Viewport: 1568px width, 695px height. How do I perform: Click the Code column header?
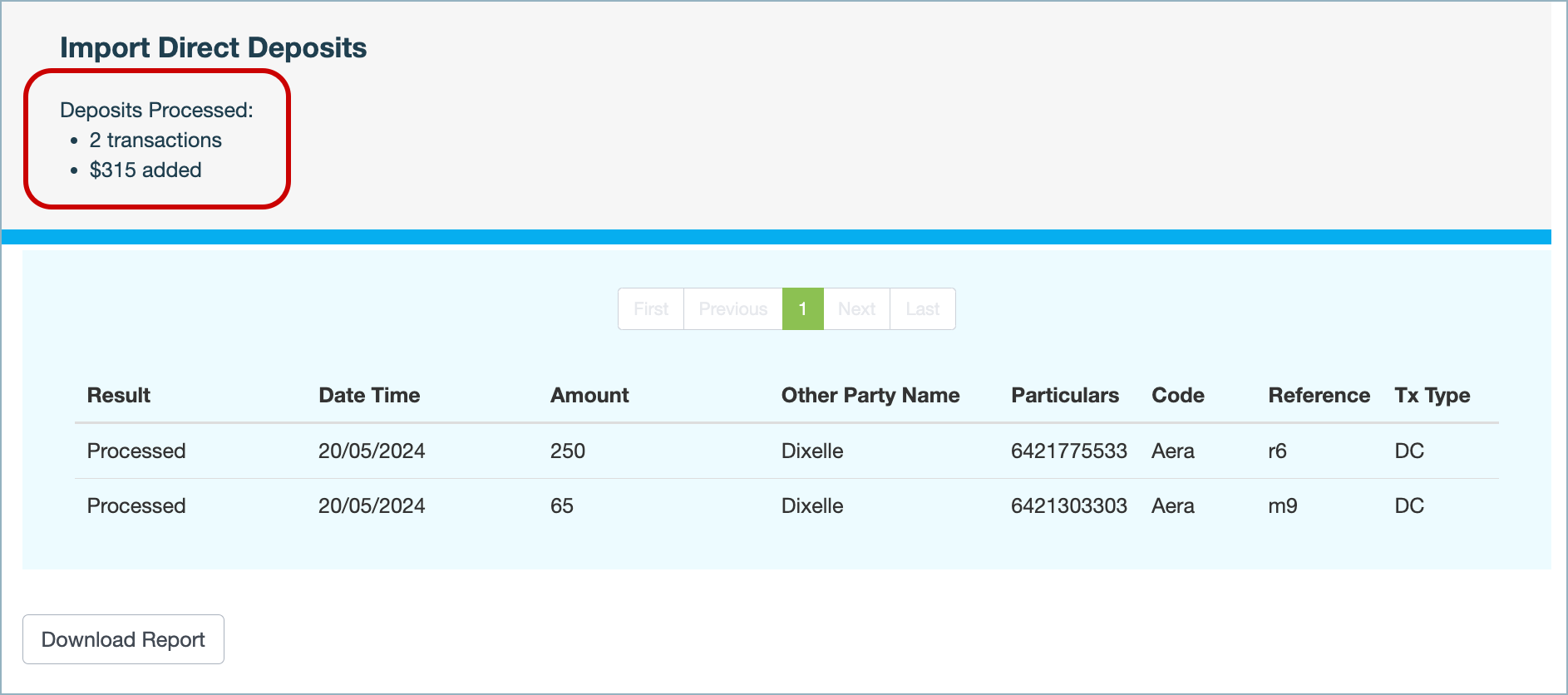pos(1177,396)
